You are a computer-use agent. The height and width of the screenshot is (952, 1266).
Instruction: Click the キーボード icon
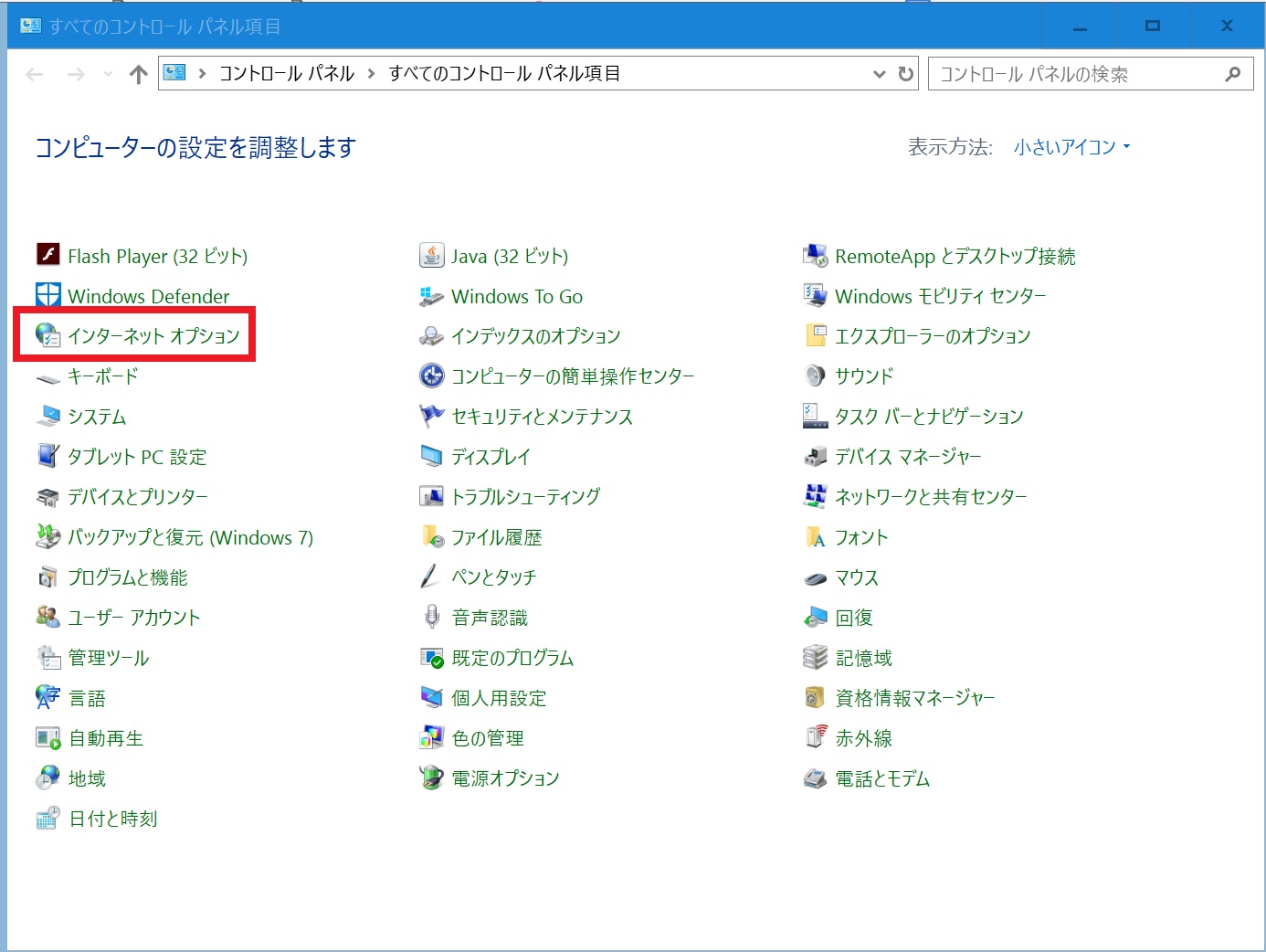[47, 377]
